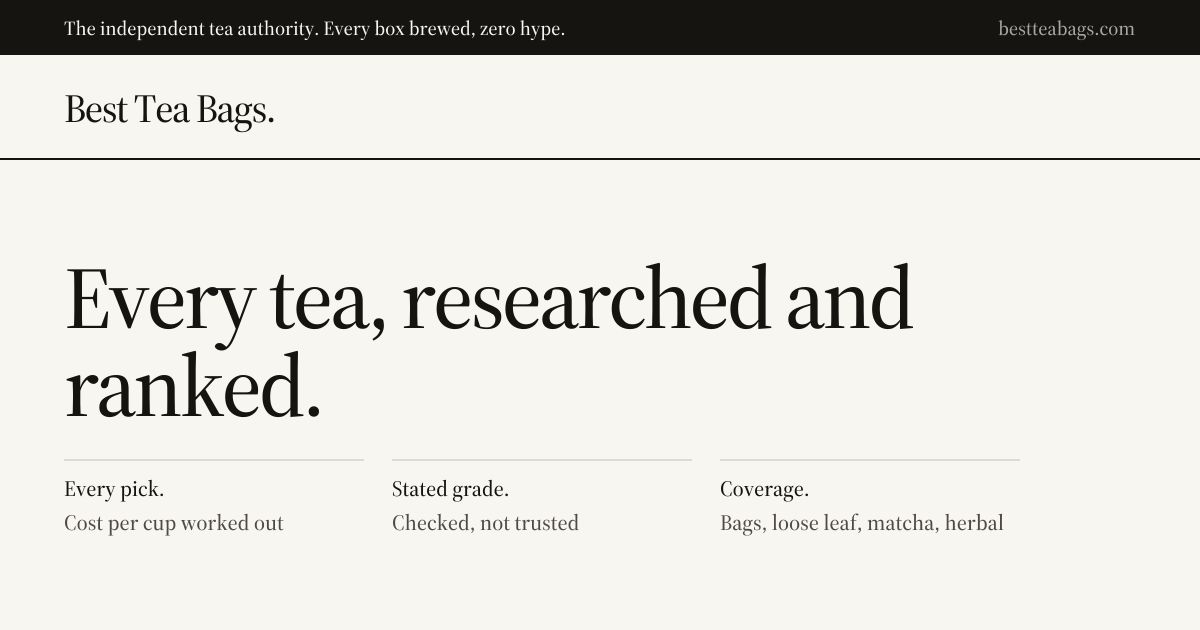Click 'Bags, loose leaf, matcha, herbal' text
This screenshot has width=1200, height=630.
coord(862,523)
